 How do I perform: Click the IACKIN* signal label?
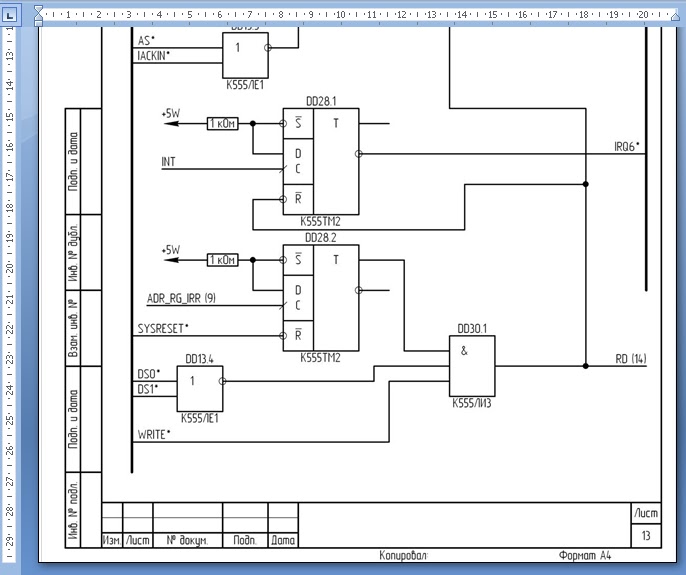coord(153,56)
